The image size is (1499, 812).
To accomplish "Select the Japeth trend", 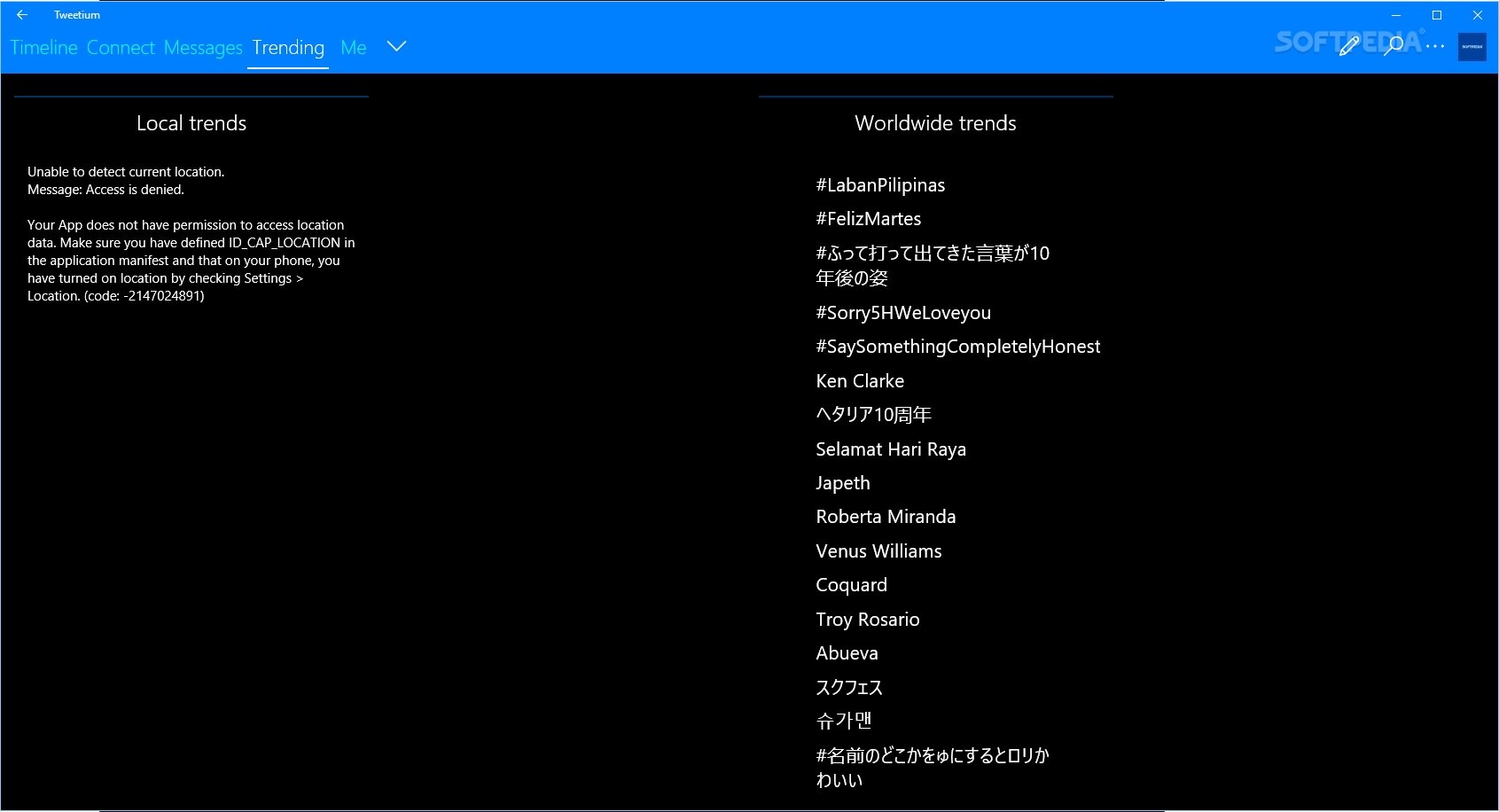I will pyautogui.click(x=843, y=483).
